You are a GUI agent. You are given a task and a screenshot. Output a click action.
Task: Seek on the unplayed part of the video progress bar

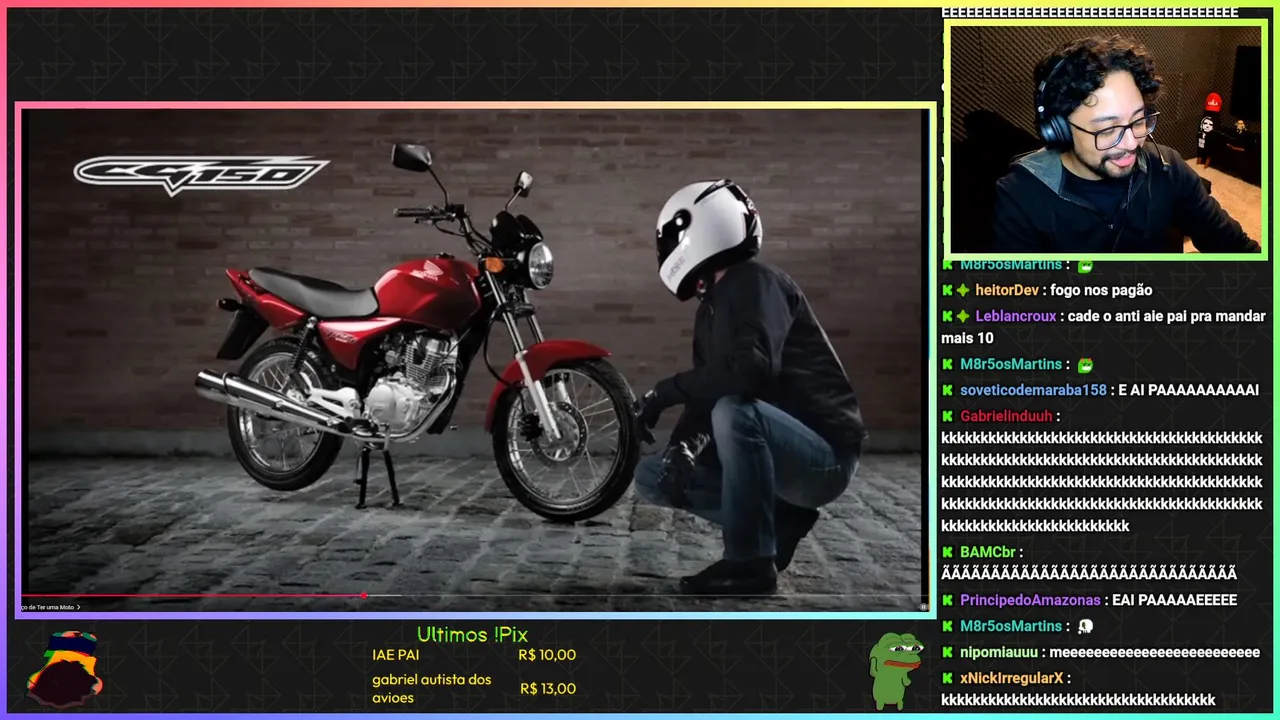647,595
